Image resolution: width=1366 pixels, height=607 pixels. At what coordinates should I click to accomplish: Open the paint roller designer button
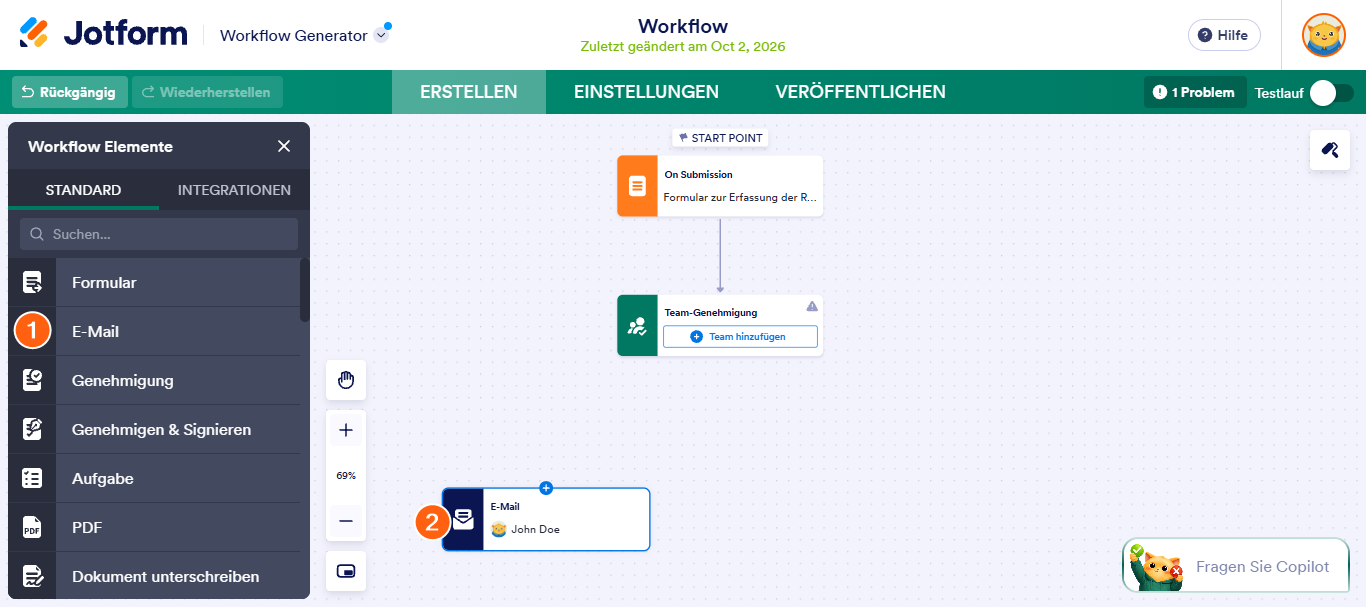point(1330,150)
